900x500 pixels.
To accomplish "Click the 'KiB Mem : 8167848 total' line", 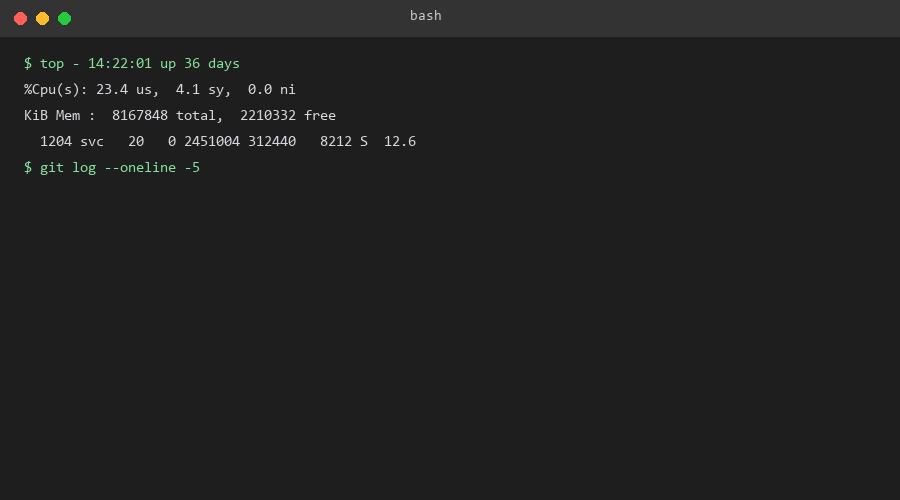I will pos(180,115).
